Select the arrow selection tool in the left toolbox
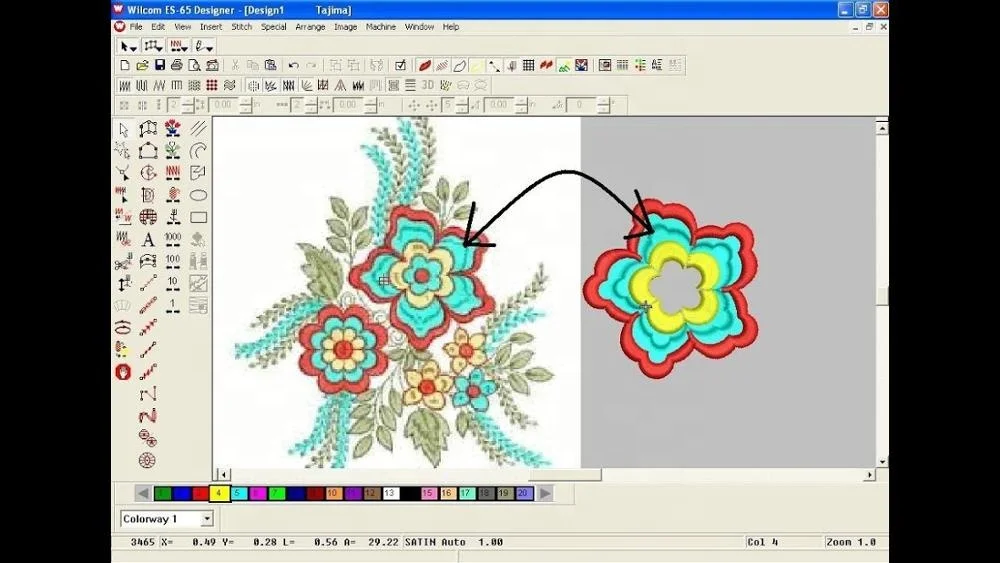1000x563 pixels. click(x=124, y=129)
